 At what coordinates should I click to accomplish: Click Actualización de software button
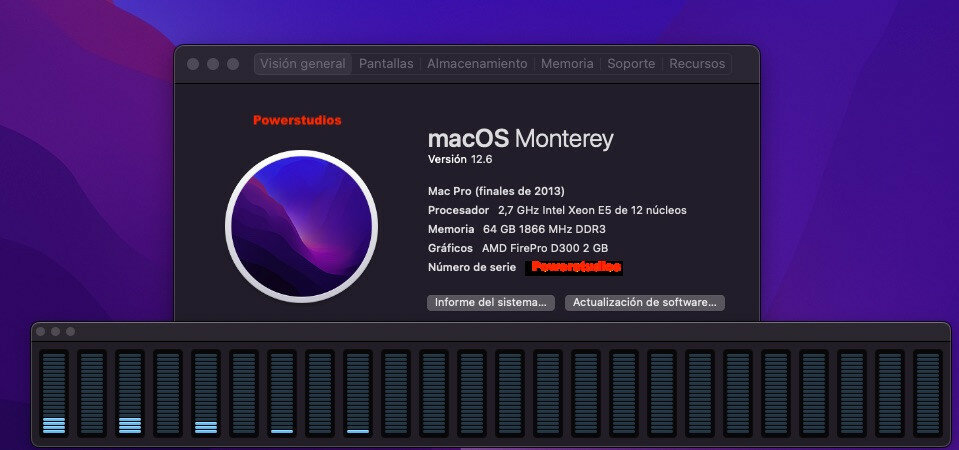(x=645, y=303)
